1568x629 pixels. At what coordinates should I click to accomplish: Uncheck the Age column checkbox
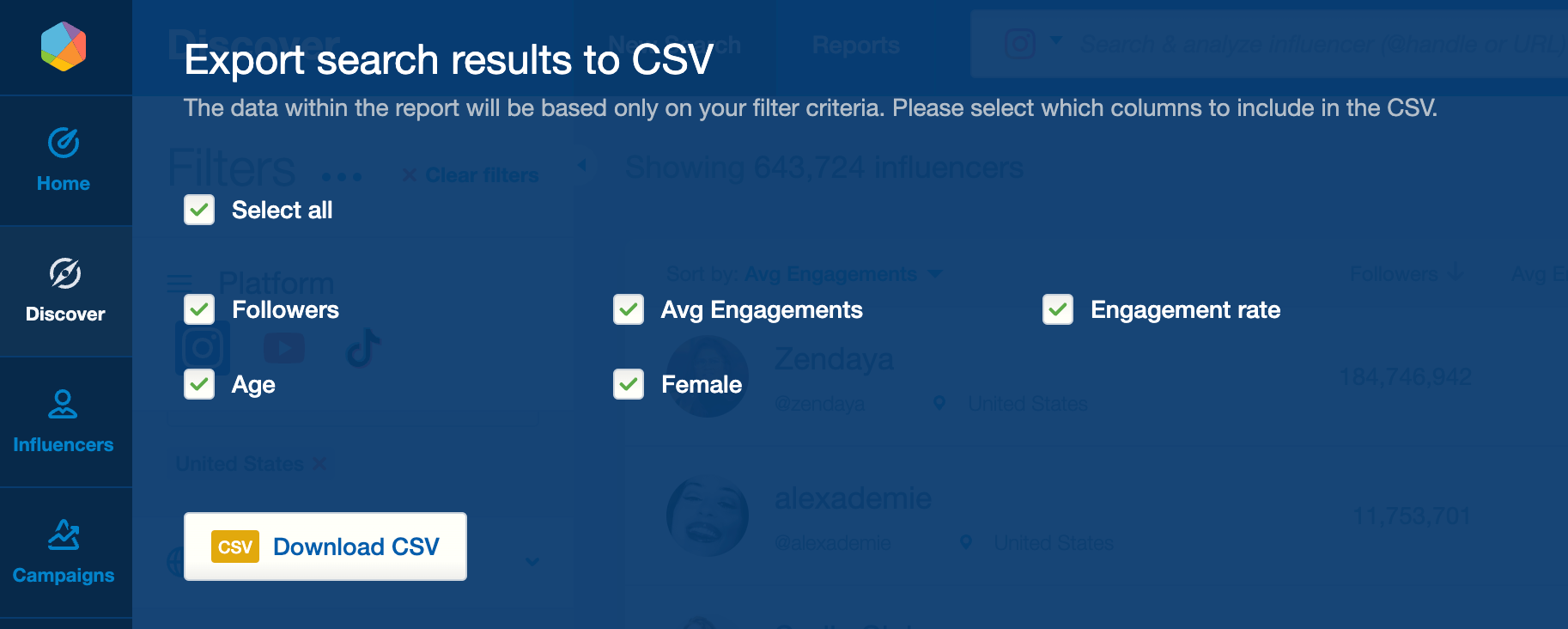199,384
